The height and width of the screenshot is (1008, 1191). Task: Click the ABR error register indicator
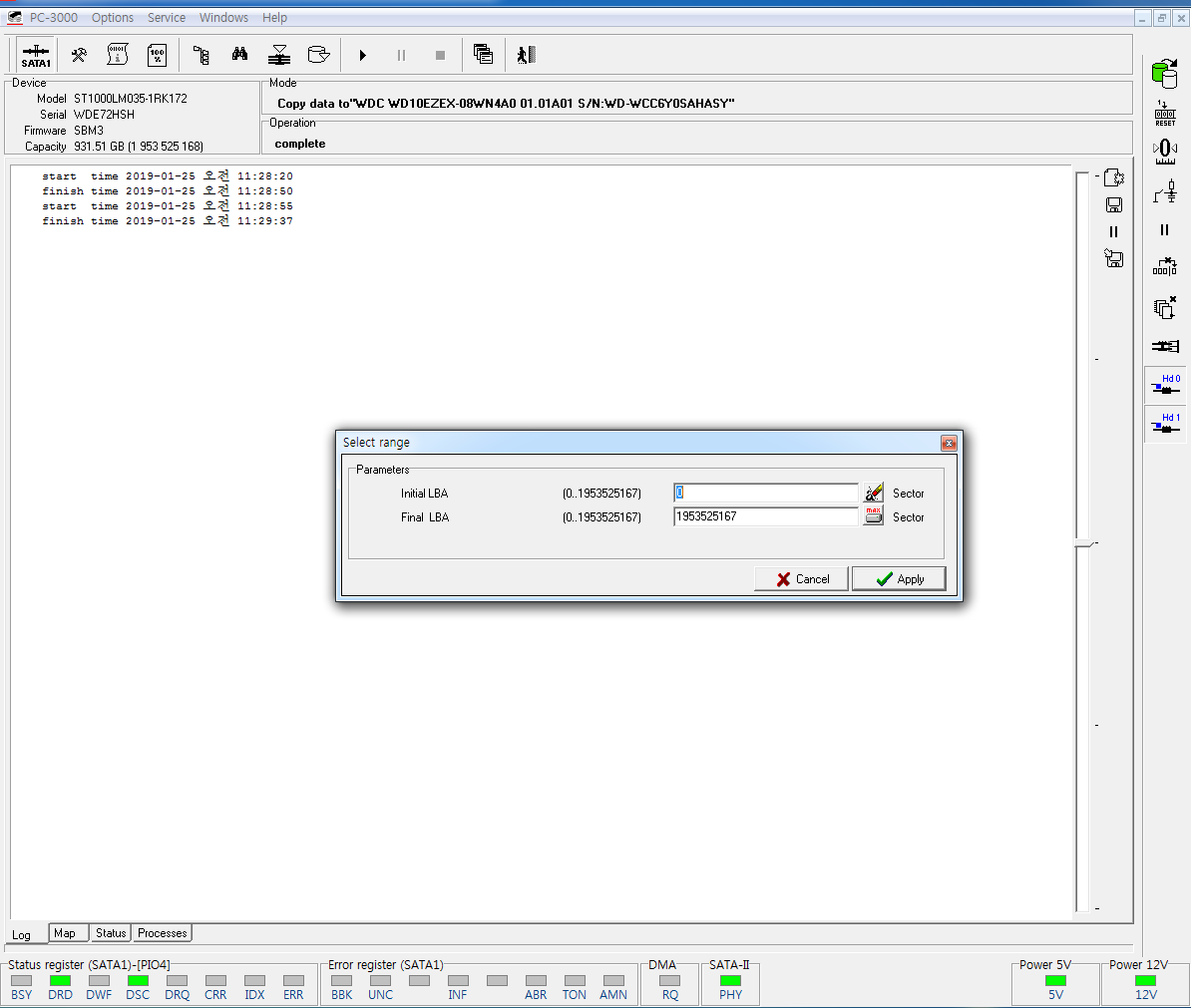point(536,980)
